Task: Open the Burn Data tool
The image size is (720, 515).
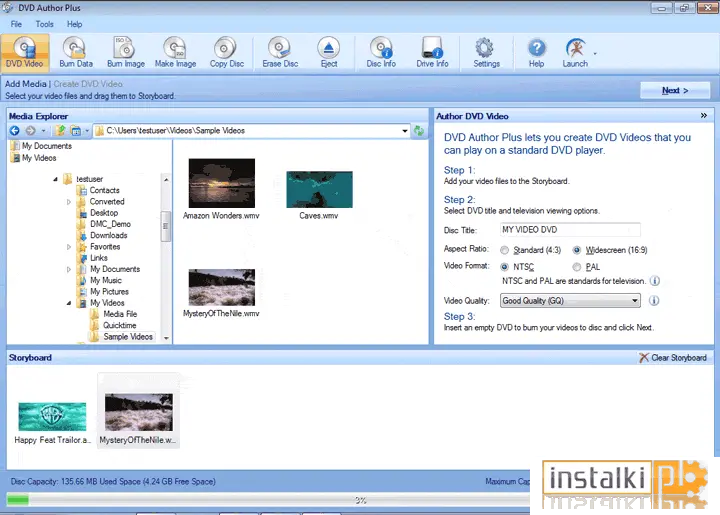Action: [76, 52]
